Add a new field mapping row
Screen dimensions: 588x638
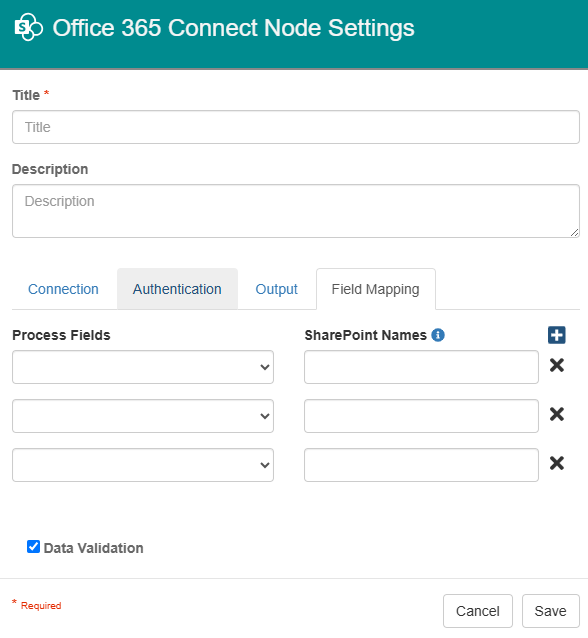556,335
